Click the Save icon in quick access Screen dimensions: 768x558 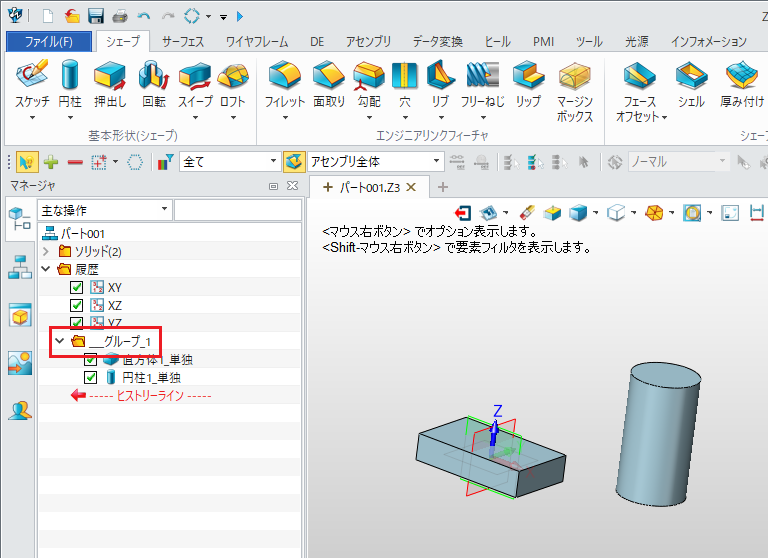(x=96, y=16)
